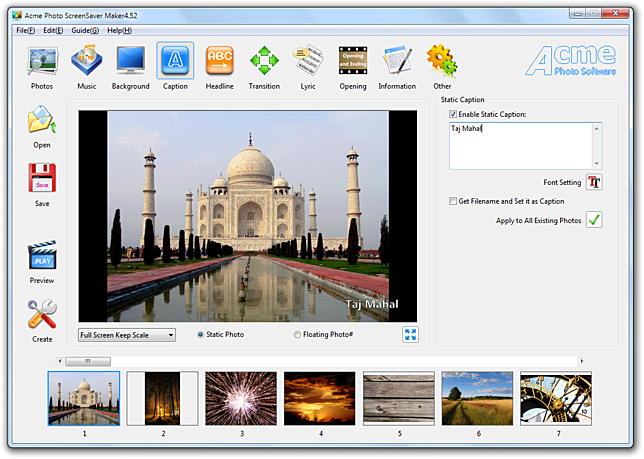Click the Taj Mahal preview image

coord(248,216)
